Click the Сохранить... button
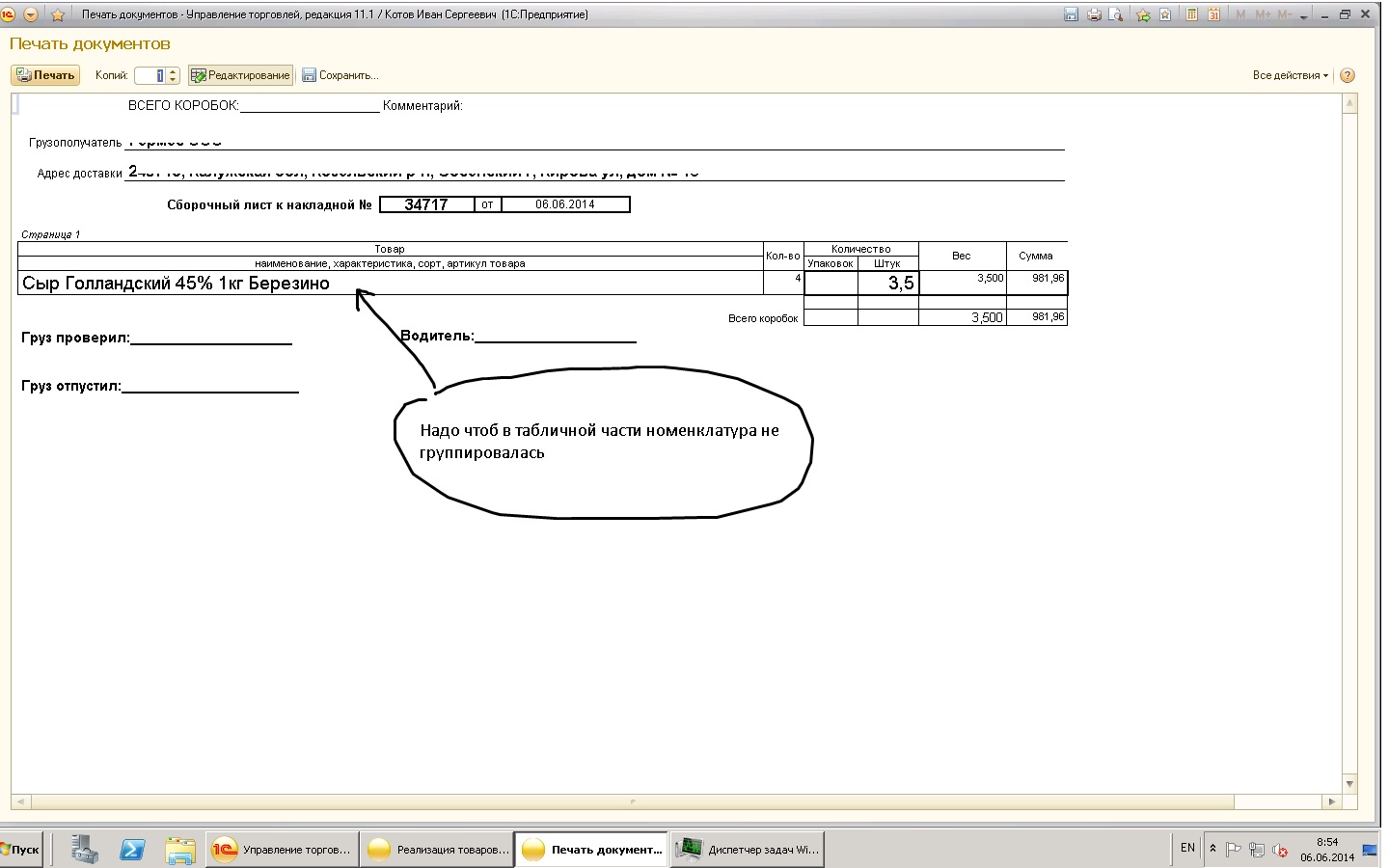The width and height of the screenshot is (1389, 868). [x=340, y=75]
